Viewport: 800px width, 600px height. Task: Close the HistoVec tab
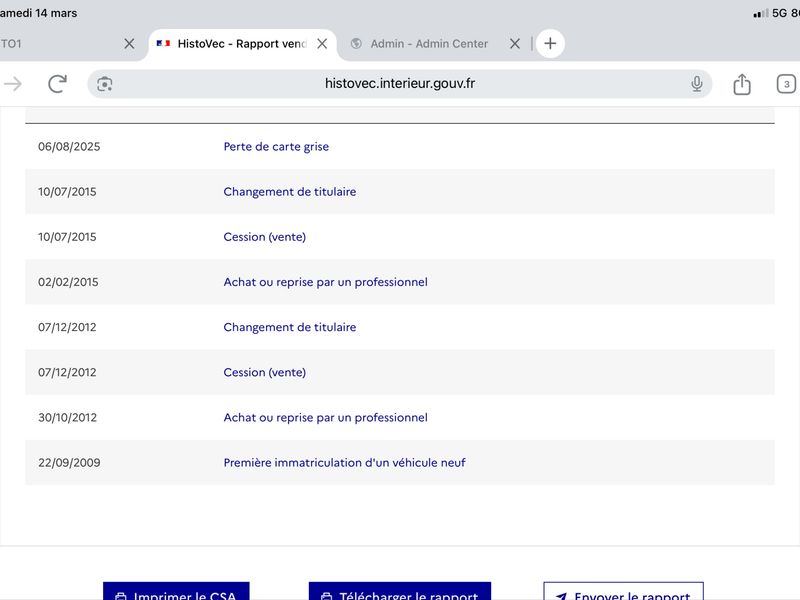pos(322,44)
